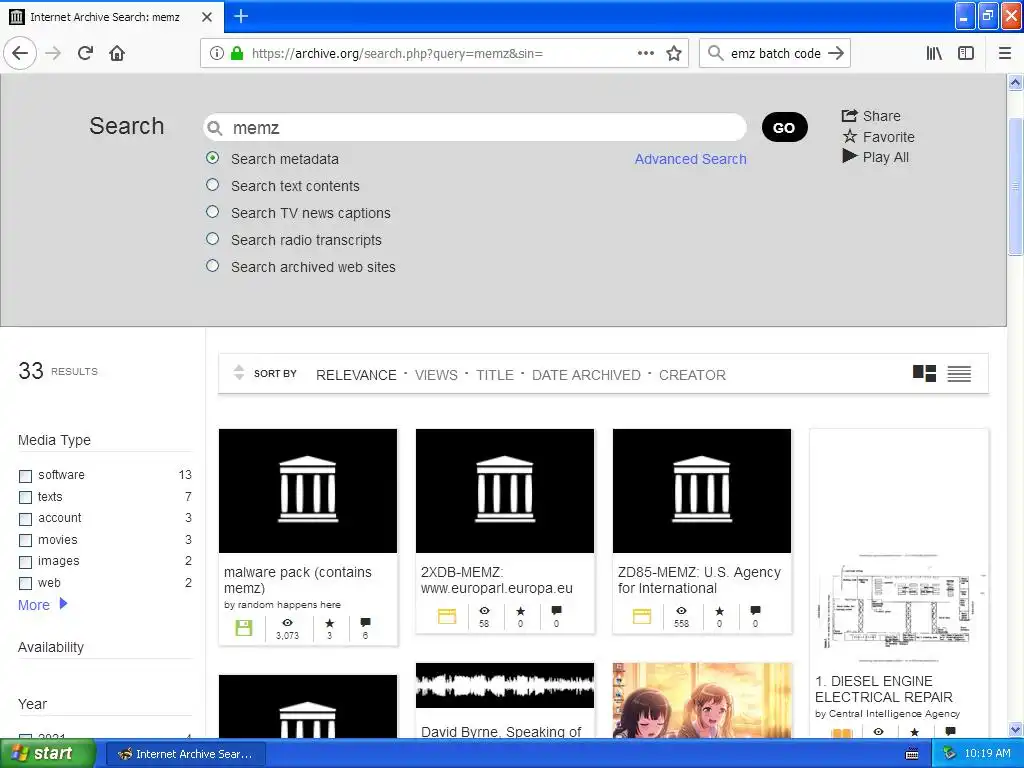
Task: Sort results by CREATOR
Action: (x=692, y=375)
